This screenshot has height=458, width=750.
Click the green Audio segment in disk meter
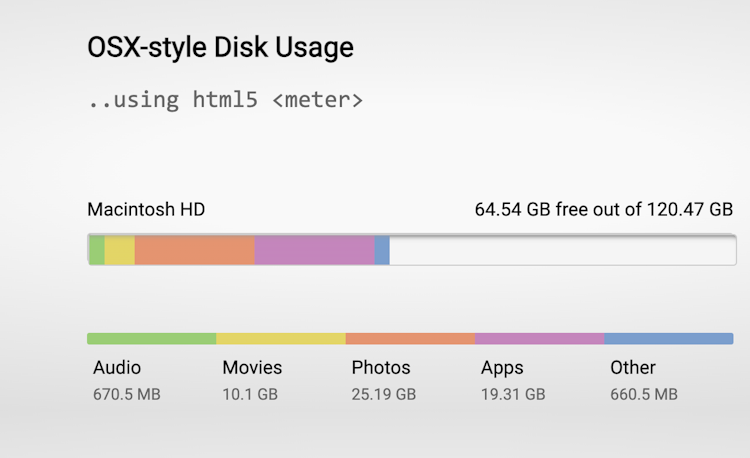tap(97, 250)
